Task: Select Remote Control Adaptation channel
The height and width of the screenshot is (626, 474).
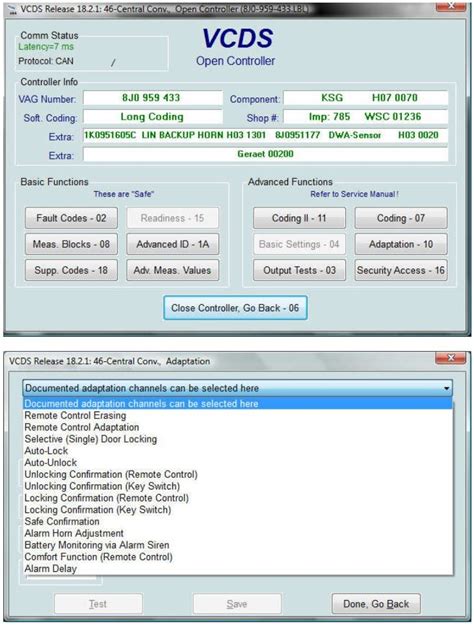Action: coord(238,427)
